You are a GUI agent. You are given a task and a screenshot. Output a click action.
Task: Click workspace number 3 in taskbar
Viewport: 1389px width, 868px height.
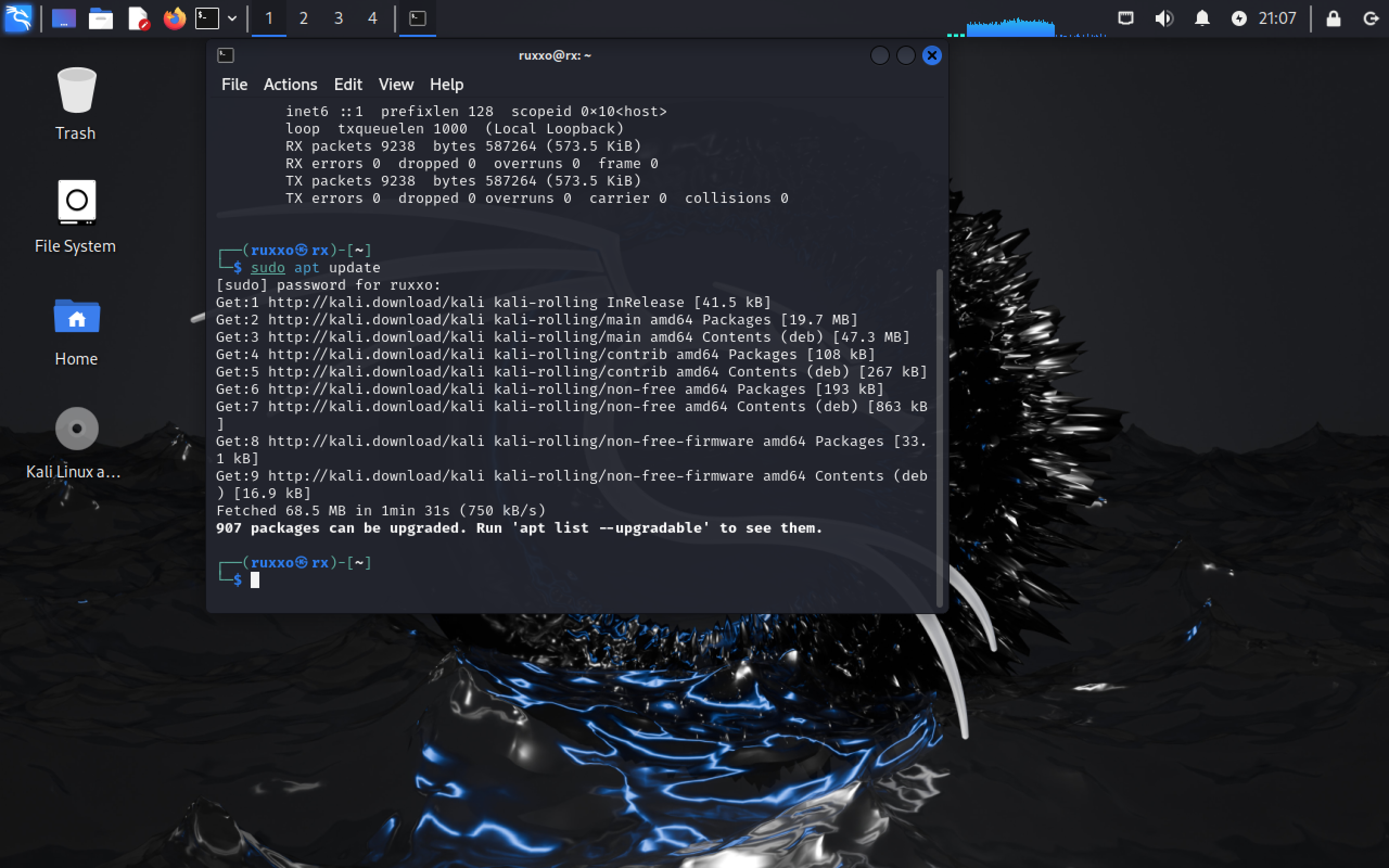338,17
